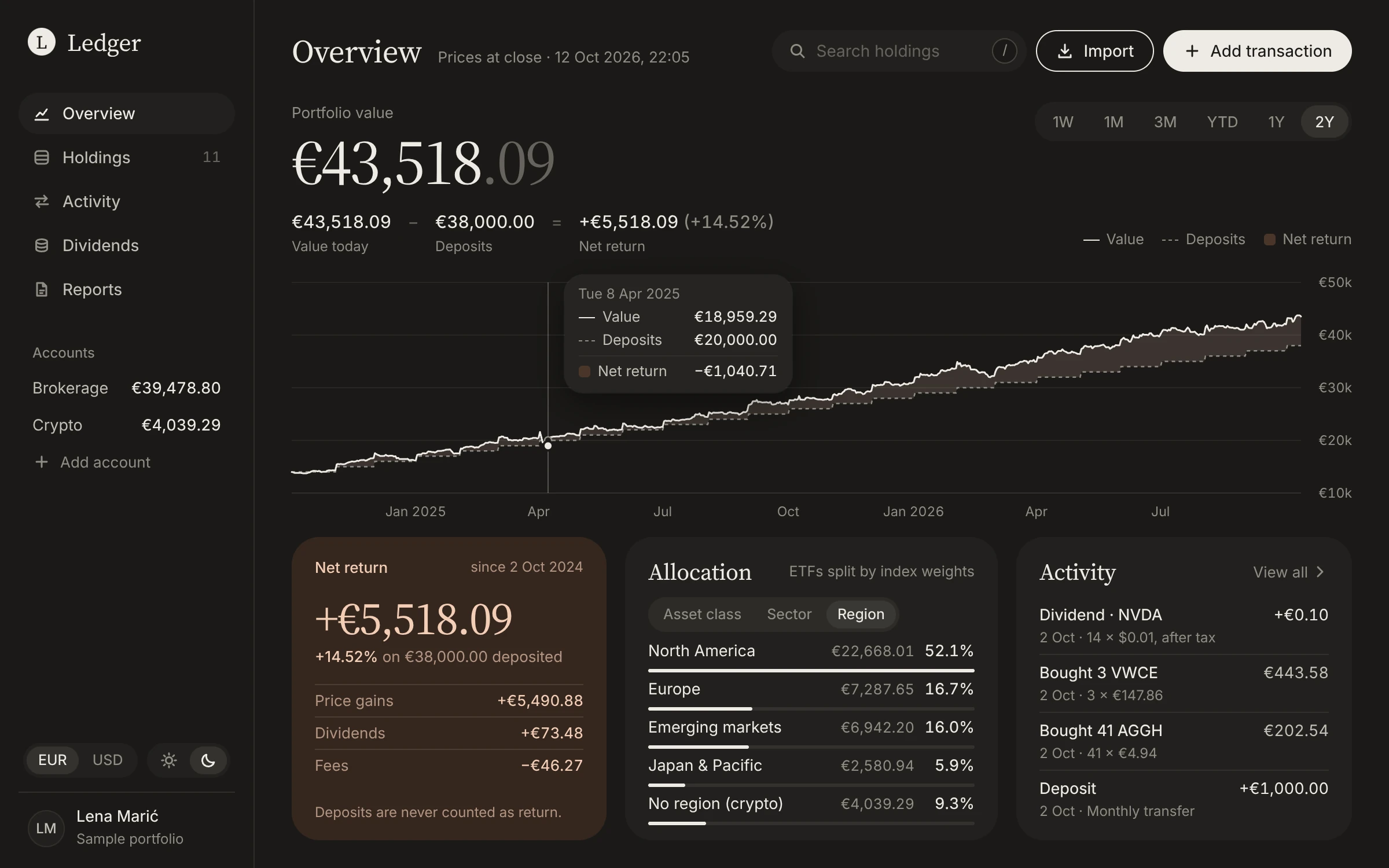Set chart range to 3M
This screenshot has height=868, width=1389.
coord(1165,122)
